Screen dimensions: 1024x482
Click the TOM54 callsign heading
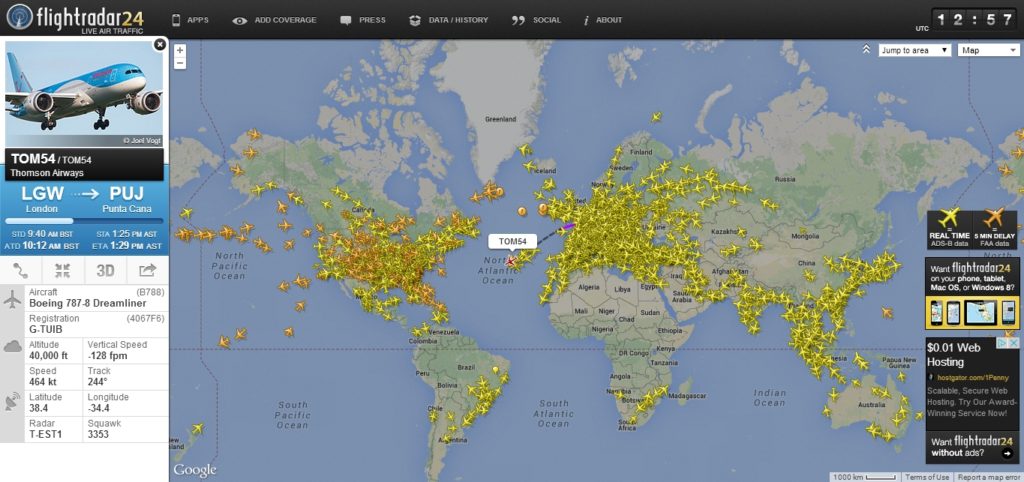[x=33, y=158]
